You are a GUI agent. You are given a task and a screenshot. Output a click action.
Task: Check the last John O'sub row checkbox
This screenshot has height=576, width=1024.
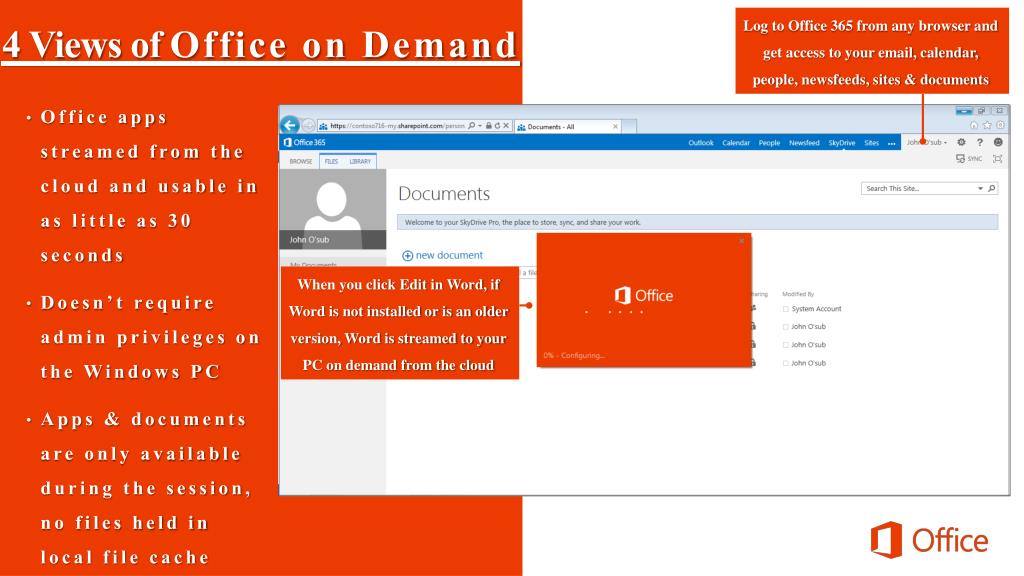tap(786, 363)
